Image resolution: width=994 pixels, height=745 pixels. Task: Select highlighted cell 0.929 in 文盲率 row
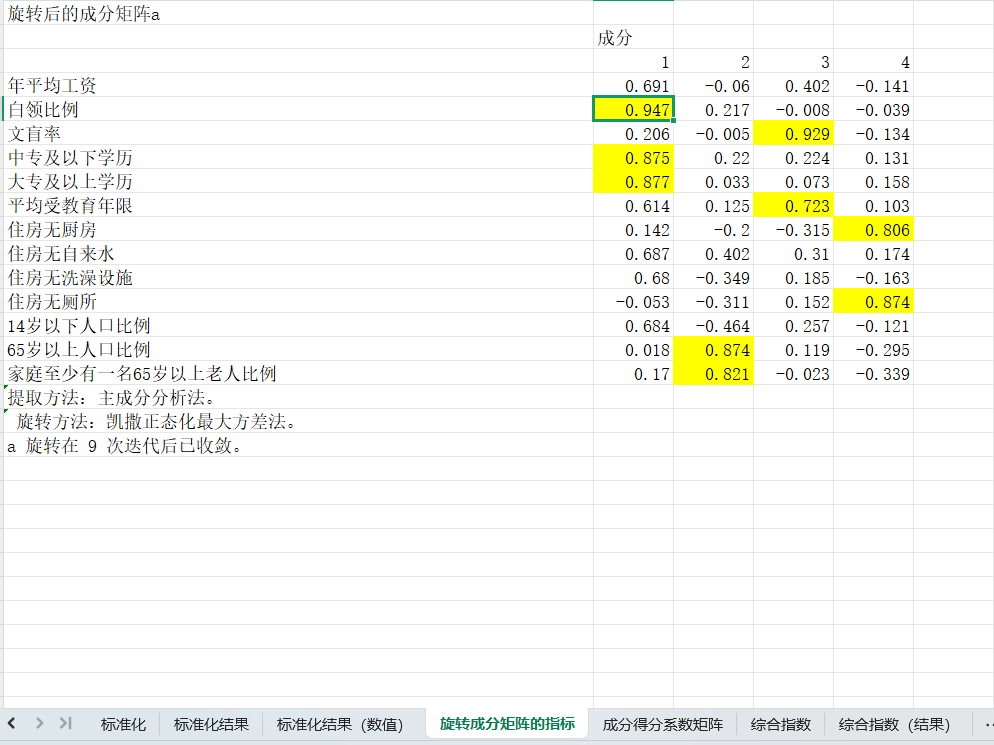[793, 134]
